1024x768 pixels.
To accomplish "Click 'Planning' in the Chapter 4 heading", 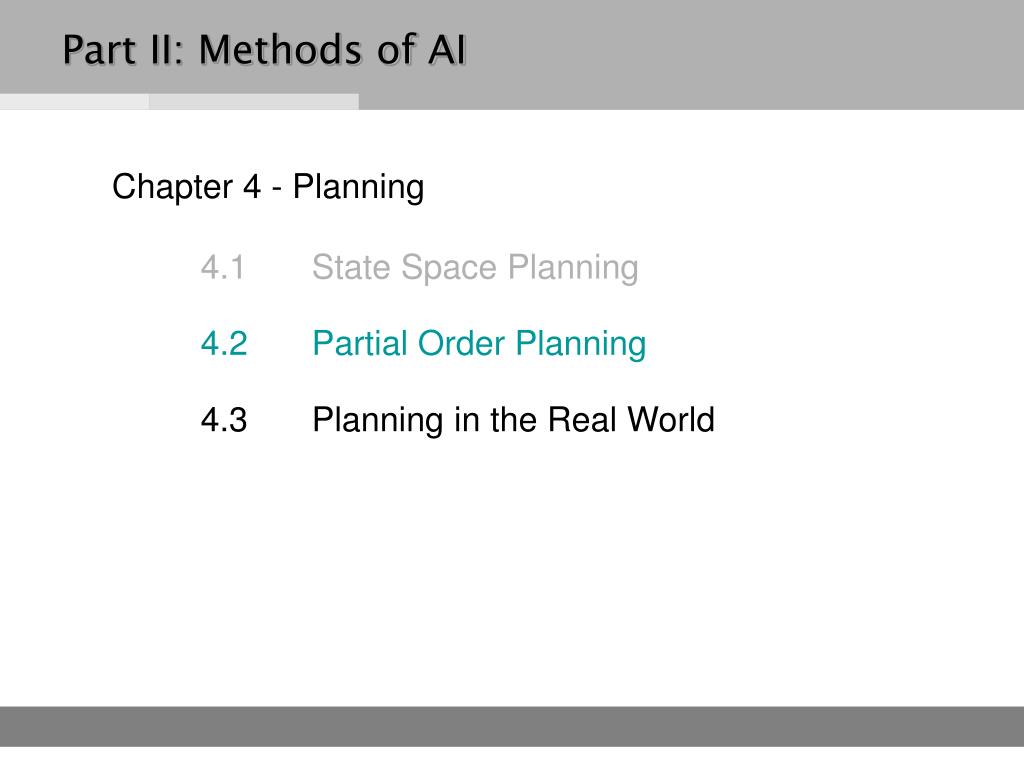I will pyautogui.click(x=359, y=188).
